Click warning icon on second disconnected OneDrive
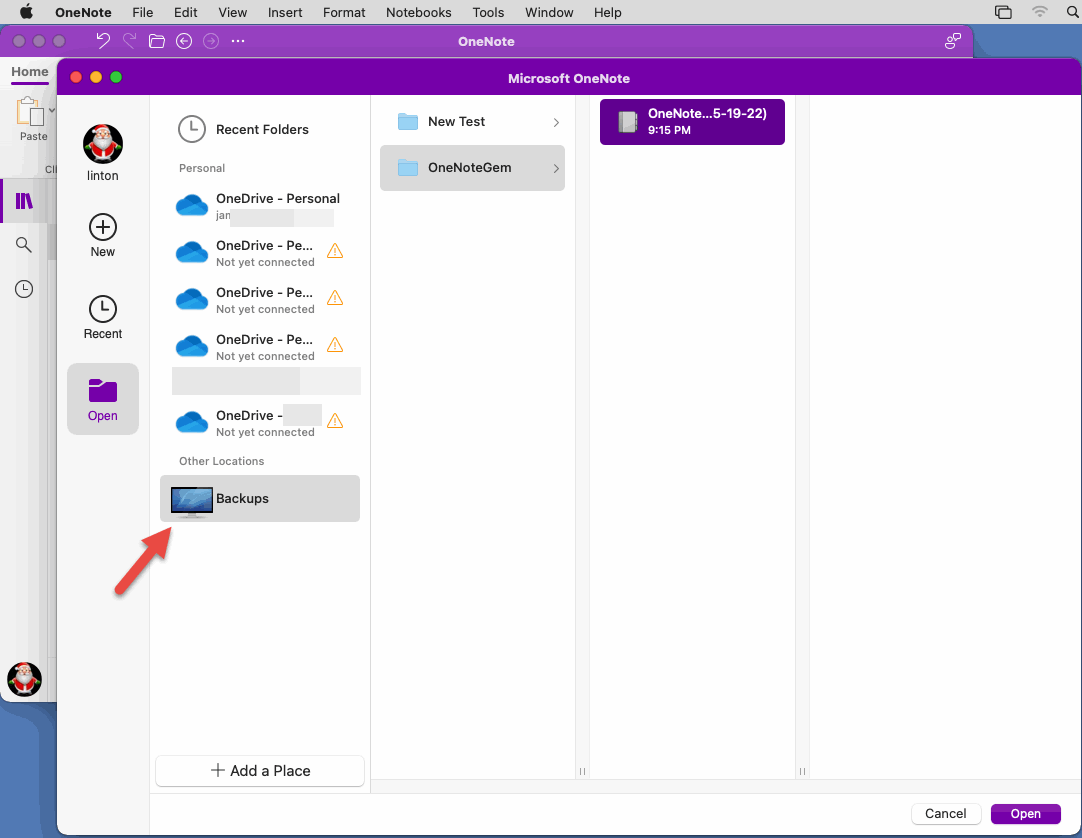Viewport: 1082px width, 838px height. click(x=335, y=298)
